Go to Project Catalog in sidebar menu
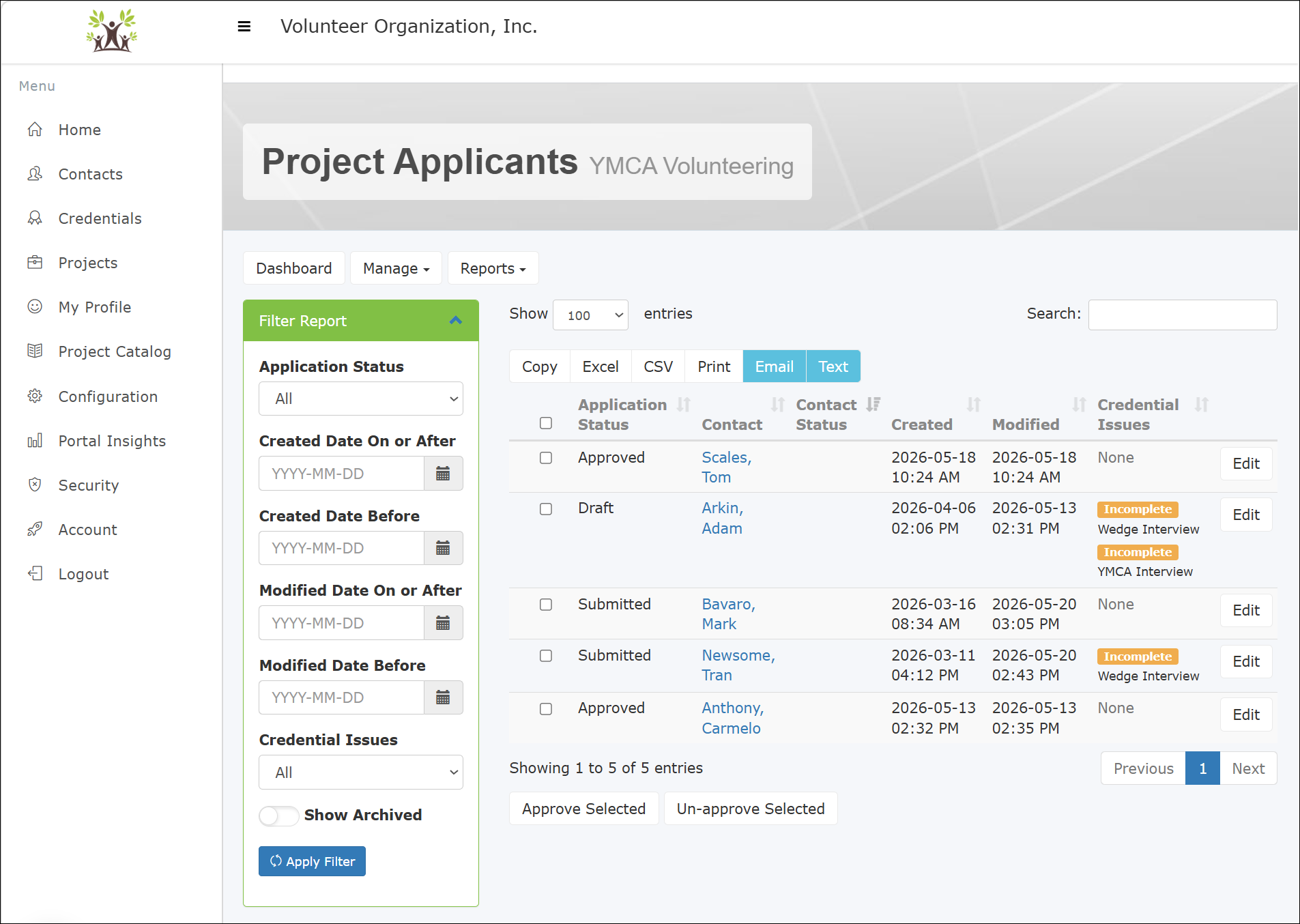Viewport: 1300px width, 924px height. [x=115, y=351]
